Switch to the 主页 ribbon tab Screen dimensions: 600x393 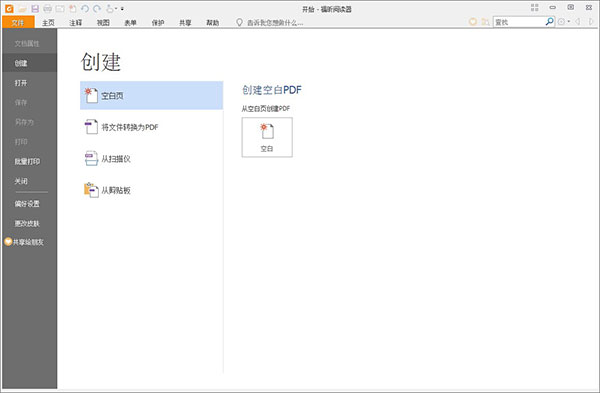[48, 23]
